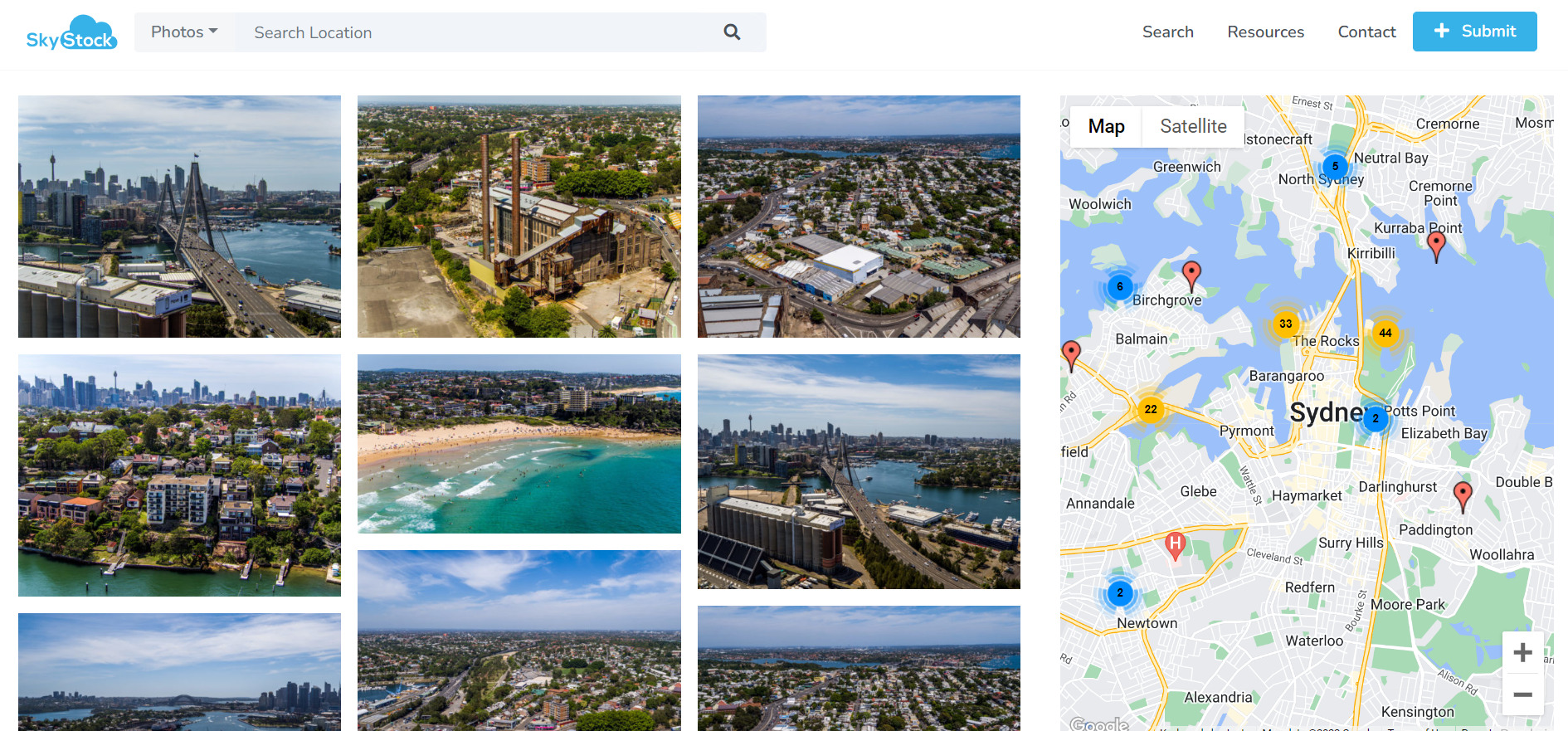1568x731 pixels.
Task: Zoom out on the map
Action: click(1522, 694)
